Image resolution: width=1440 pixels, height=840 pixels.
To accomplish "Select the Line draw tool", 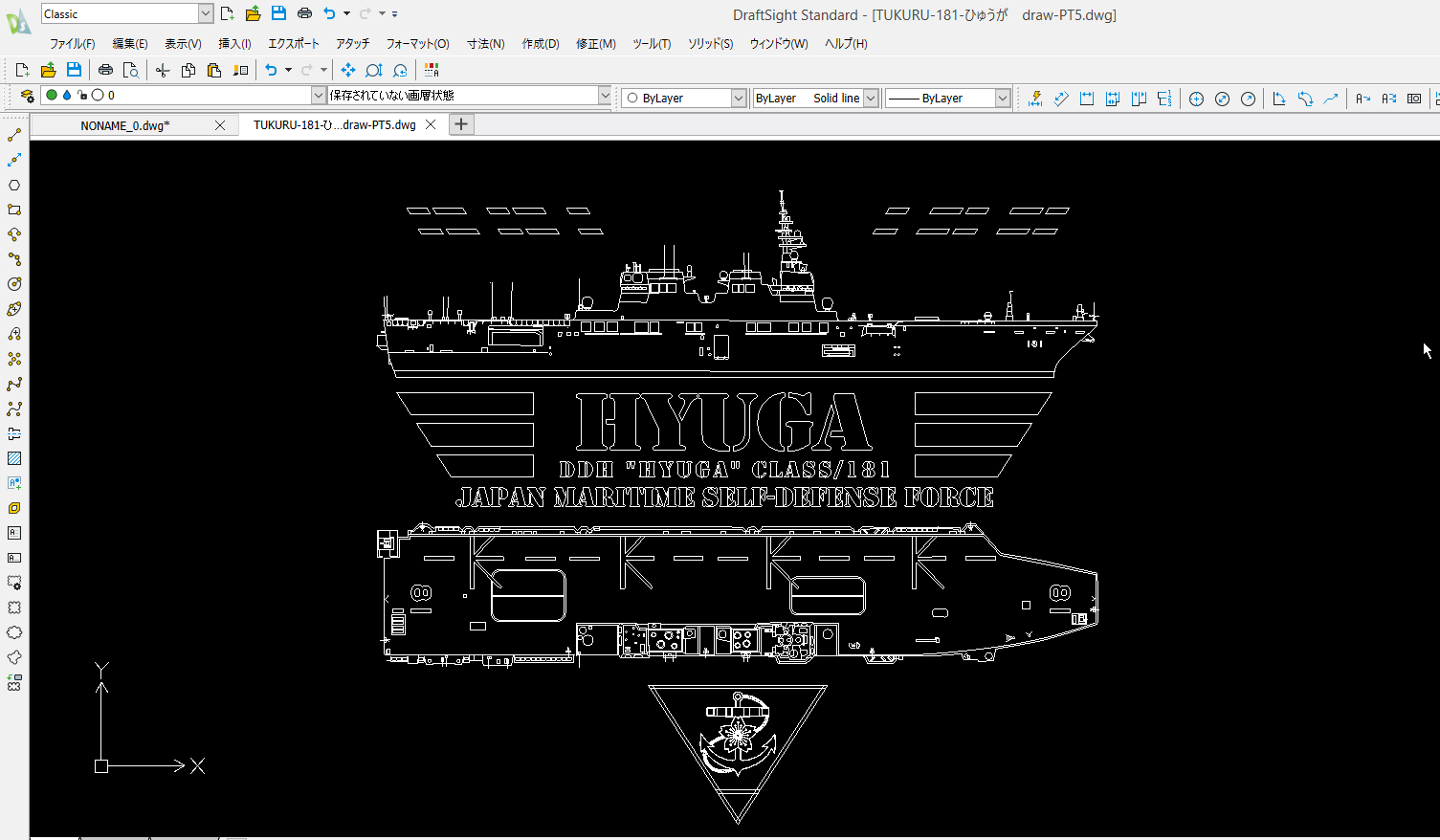I will tap(14, 136).
